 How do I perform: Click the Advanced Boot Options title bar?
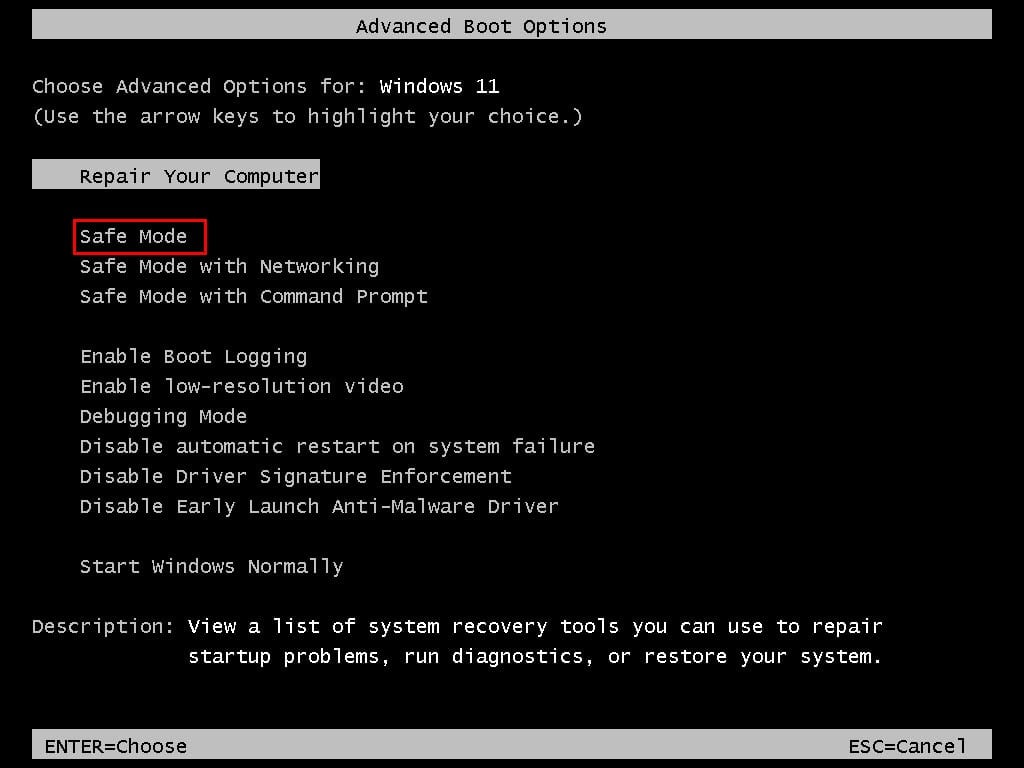point(512,25)
